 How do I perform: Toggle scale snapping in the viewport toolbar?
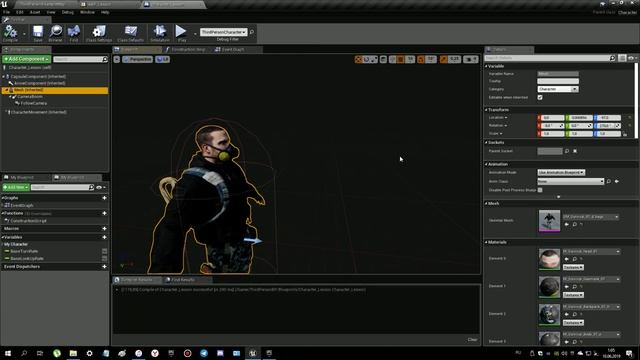click(444, 60)
